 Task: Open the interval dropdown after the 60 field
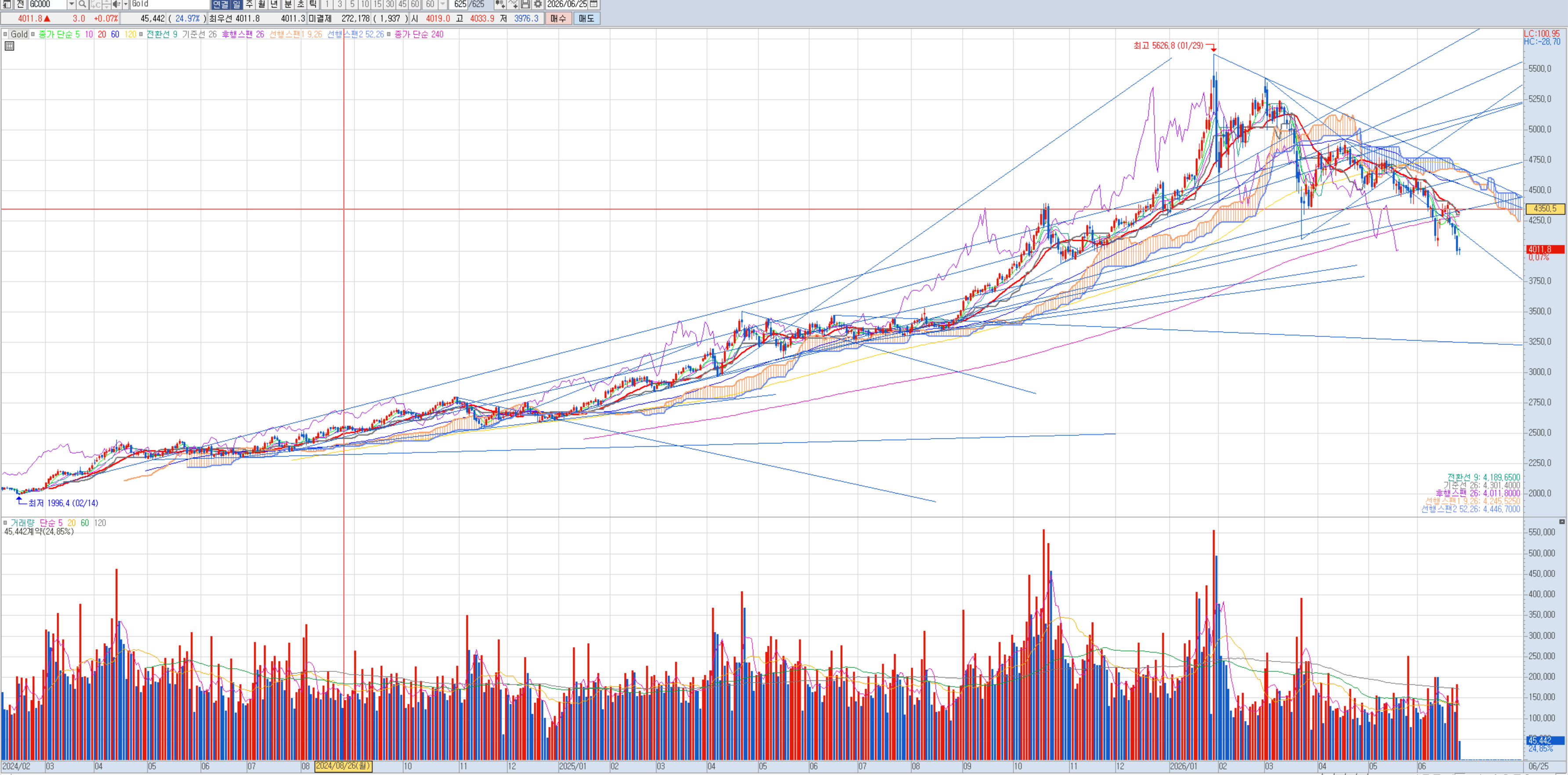(x=443, y=4)
